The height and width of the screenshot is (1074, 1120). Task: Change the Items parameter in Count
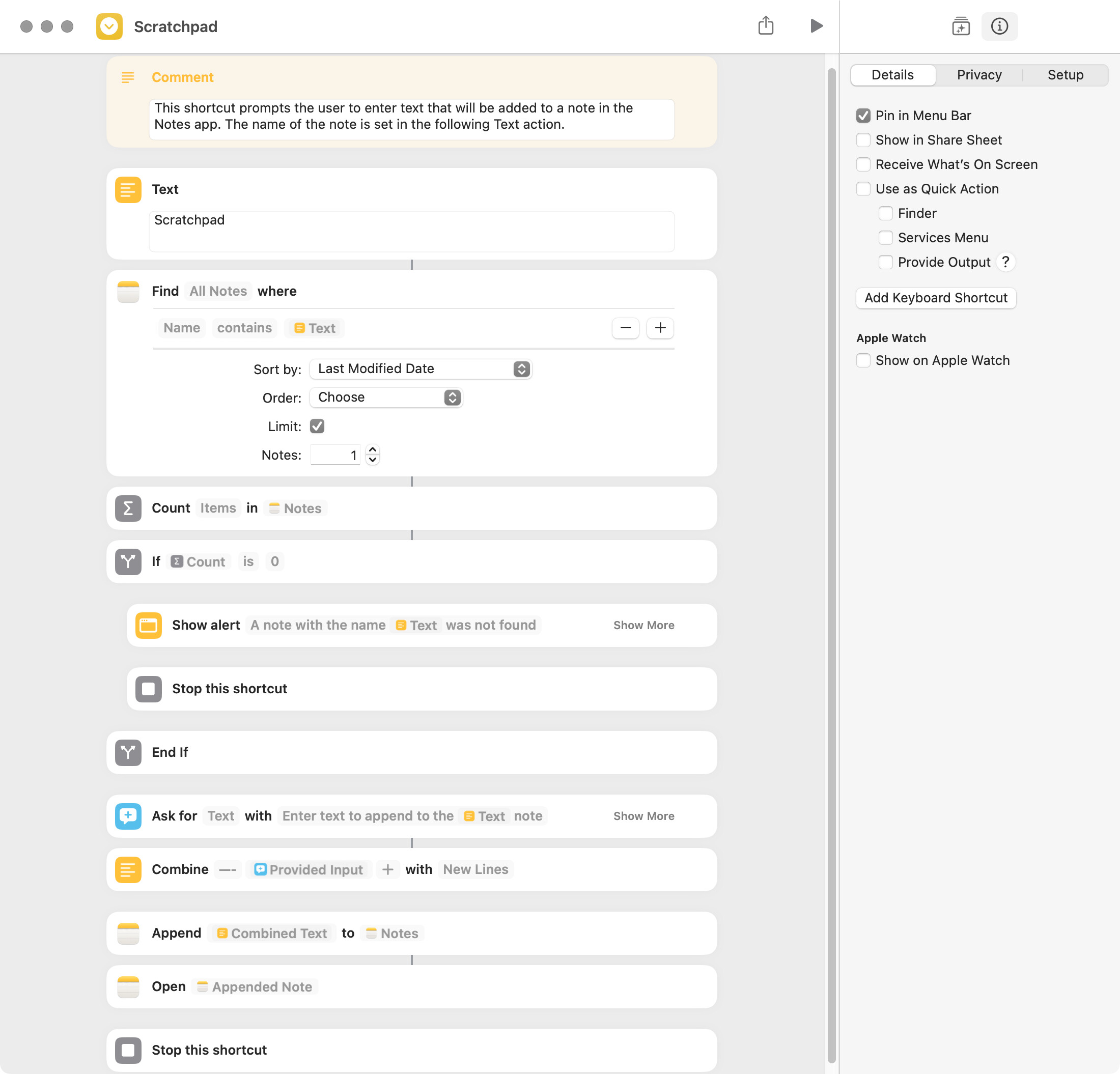(x=218, y=508)
